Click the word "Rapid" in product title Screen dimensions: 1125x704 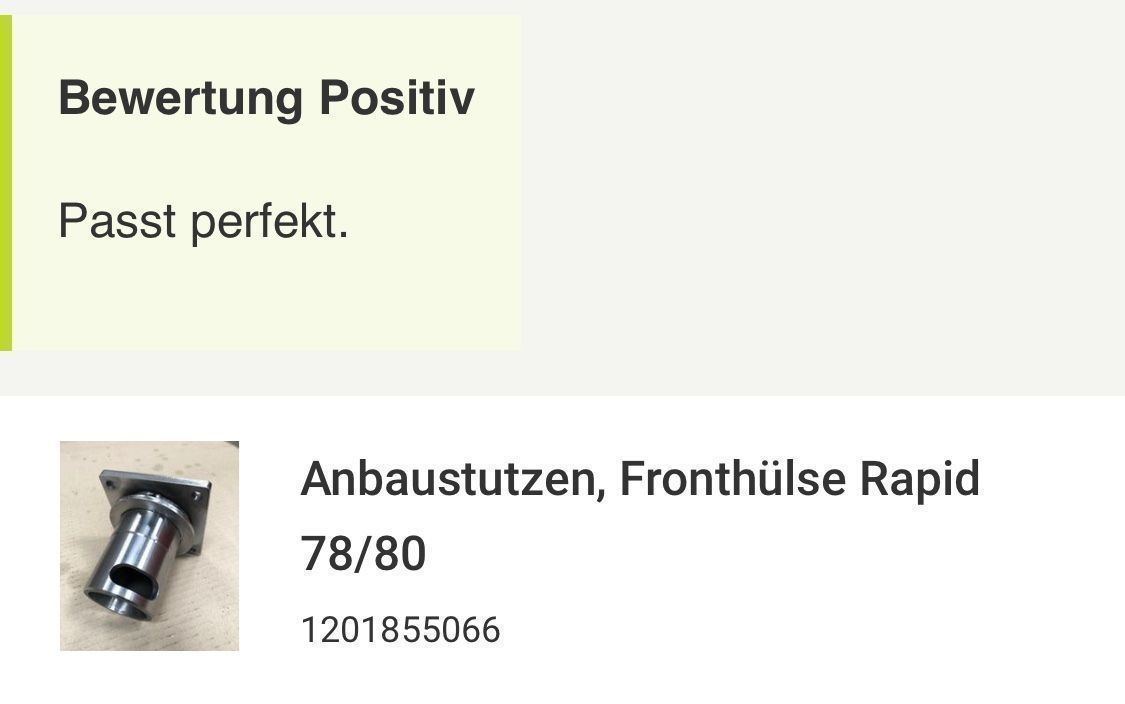920,480
